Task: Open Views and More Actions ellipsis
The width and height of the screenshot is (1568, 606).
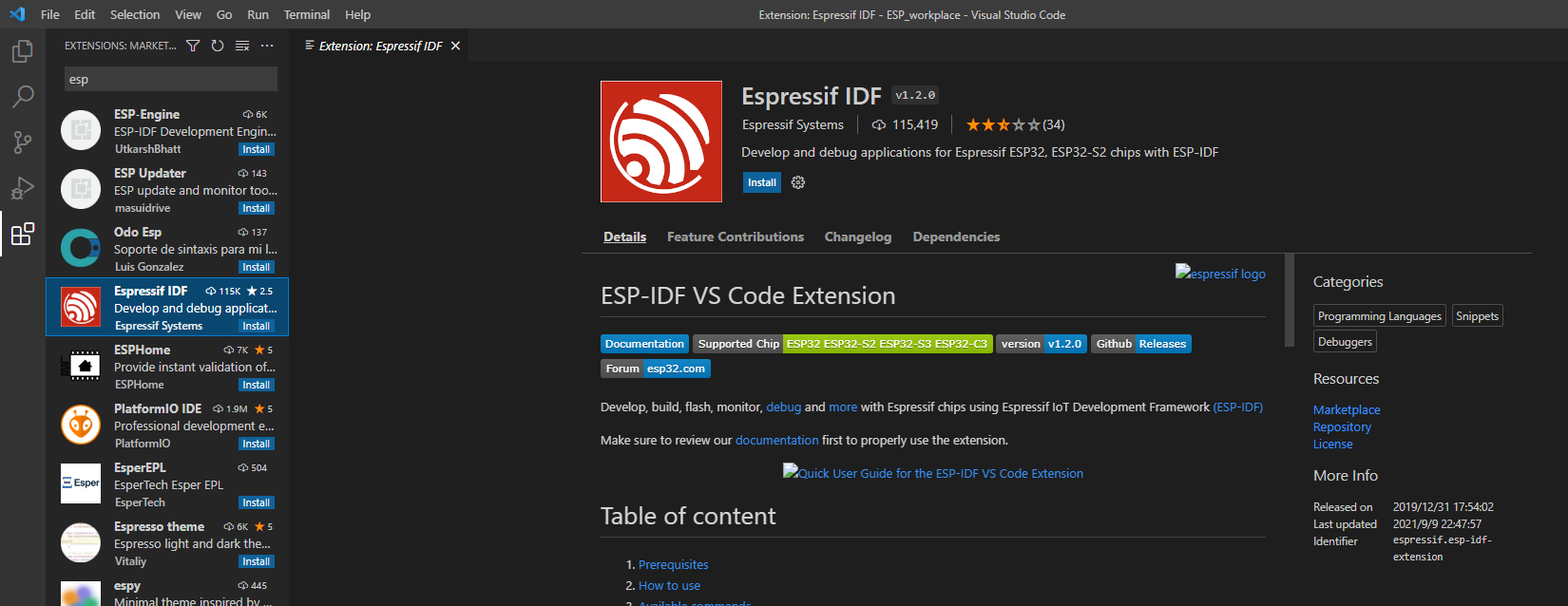Action: coord(267,46)
